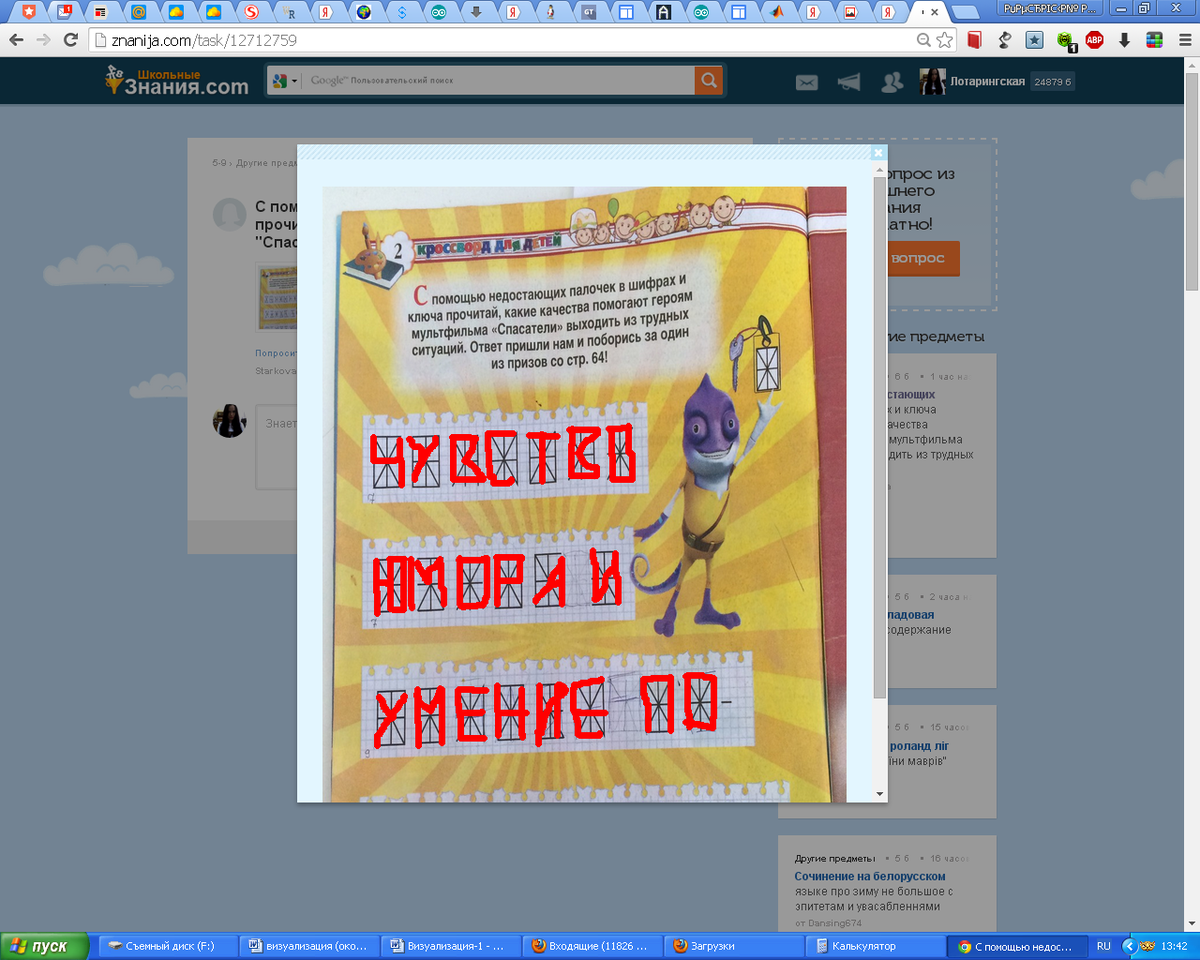Click the black download arrow extension
Viewport: 1200px width, 960px height.
[x=1125, y=41]
